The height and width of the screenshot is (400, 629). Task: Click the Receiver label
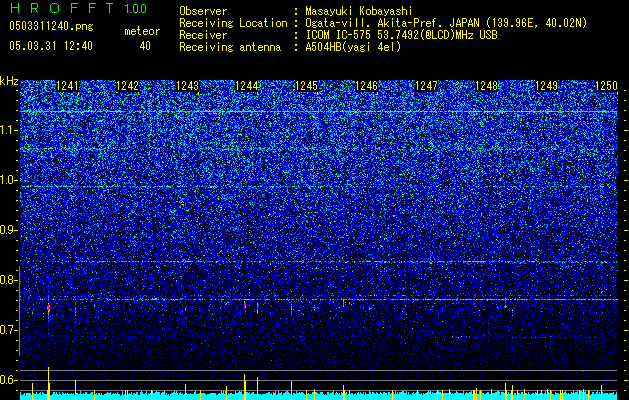203,35
